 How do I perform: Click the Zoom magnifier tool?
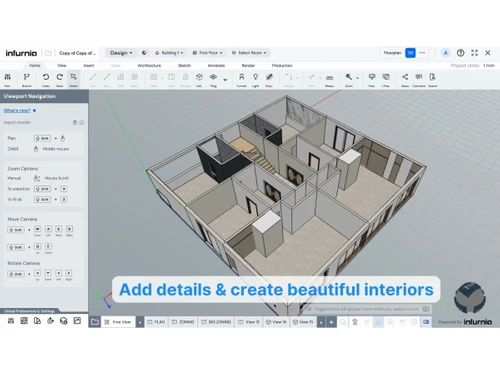point(348,77)
